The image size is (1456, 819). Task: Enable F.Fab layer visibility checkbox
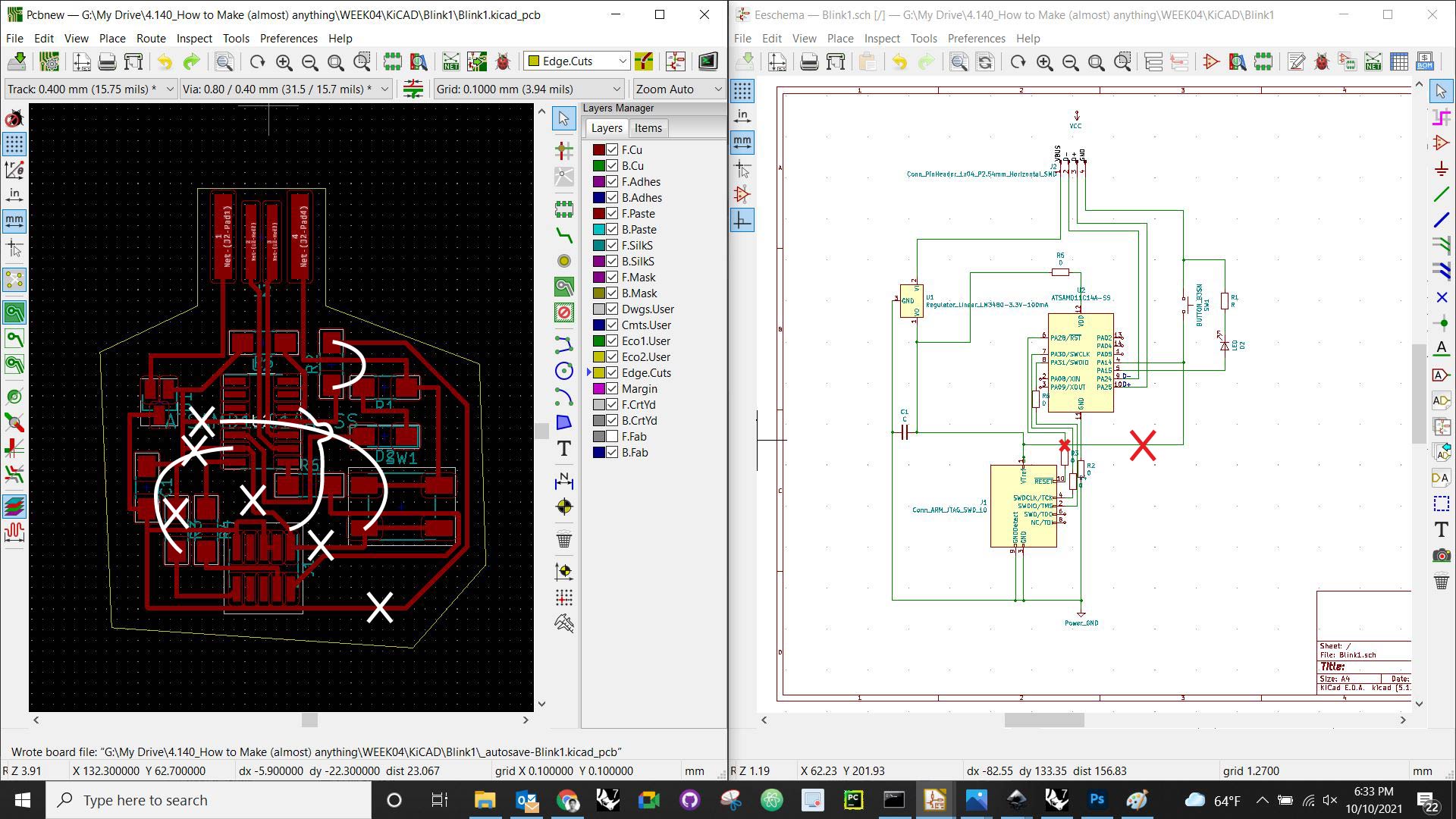point(612,436)
